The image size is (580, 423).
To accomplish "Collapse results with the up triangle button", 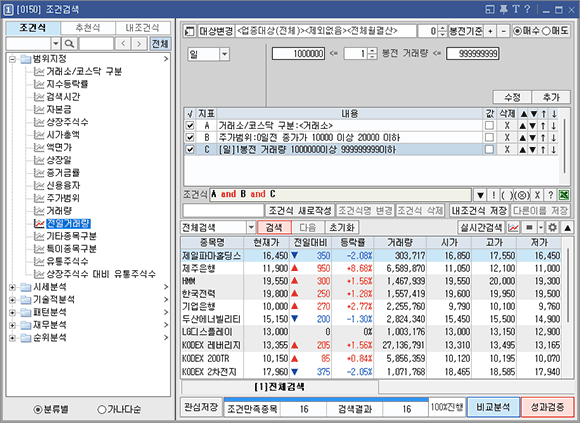I will pos(567,227).
